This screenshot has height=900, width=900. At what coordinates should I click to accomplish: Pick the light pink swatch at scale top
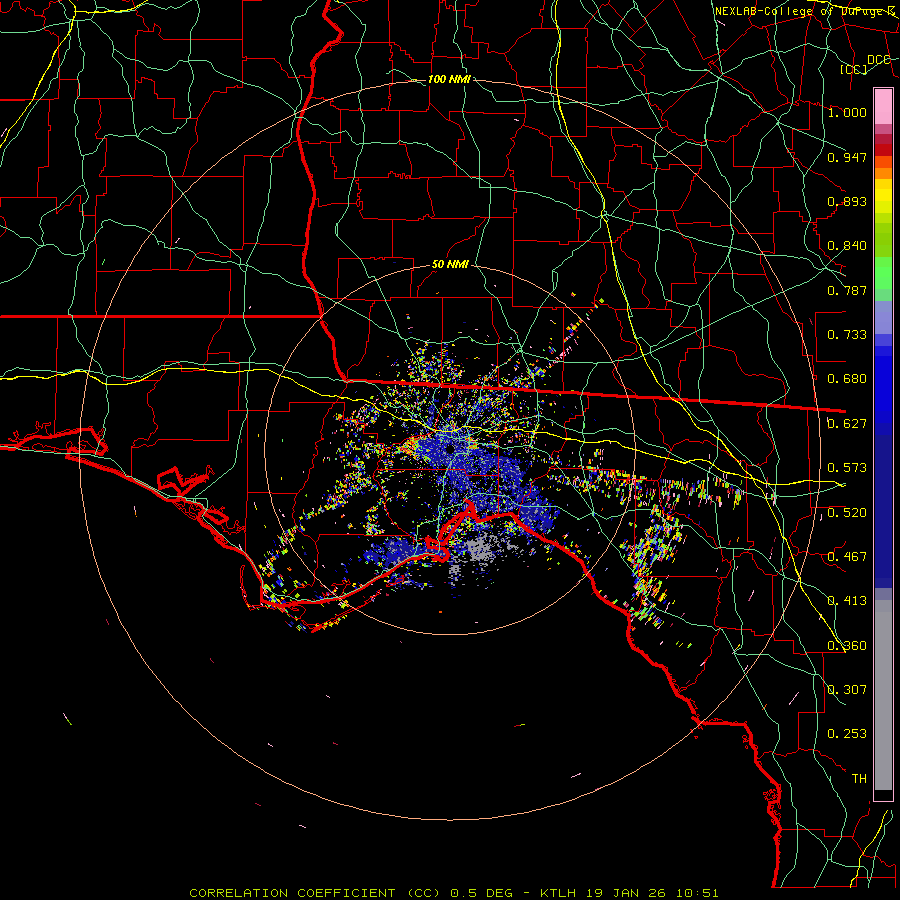click(883, 107)
